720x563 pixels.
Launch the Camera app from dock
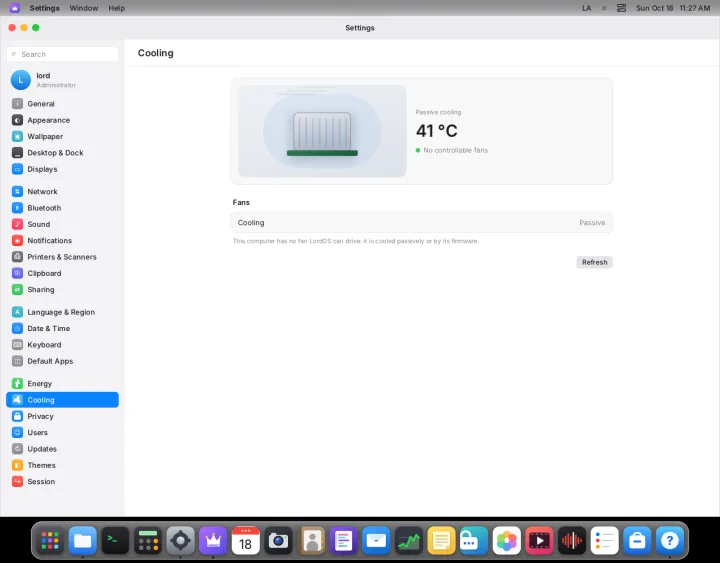pos(278,540)
